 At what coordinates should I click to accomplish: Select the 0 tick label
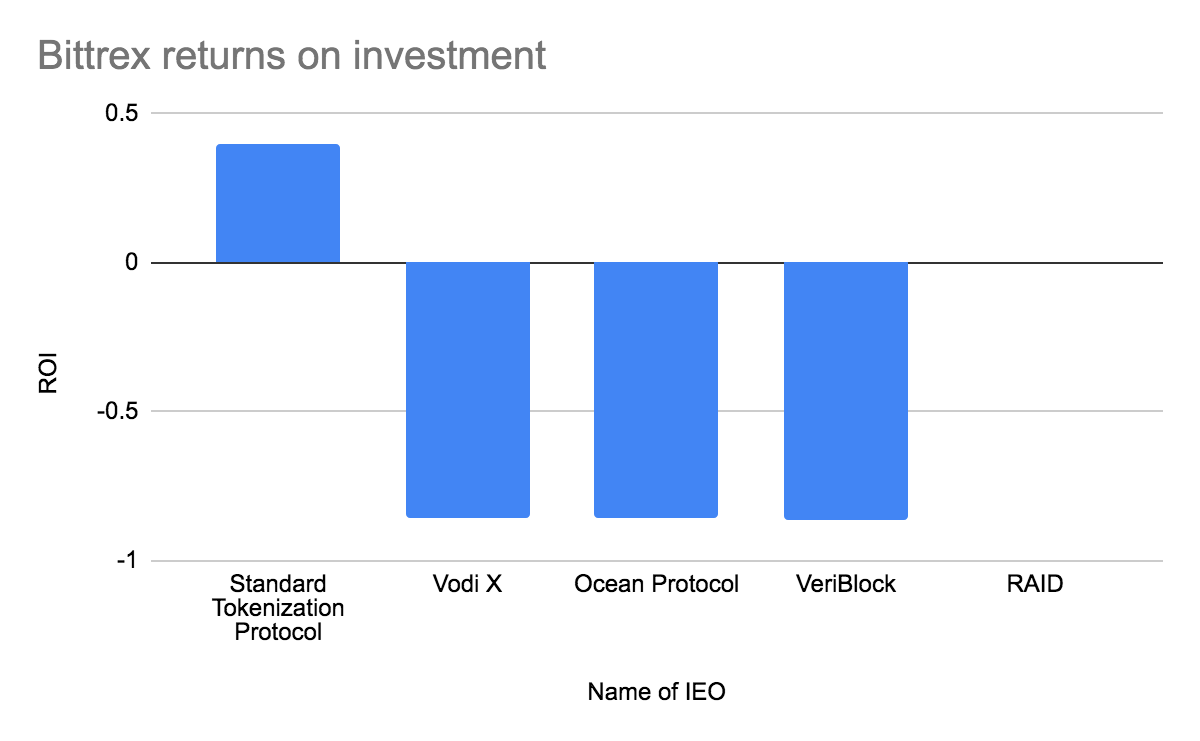tap(130, 263)
